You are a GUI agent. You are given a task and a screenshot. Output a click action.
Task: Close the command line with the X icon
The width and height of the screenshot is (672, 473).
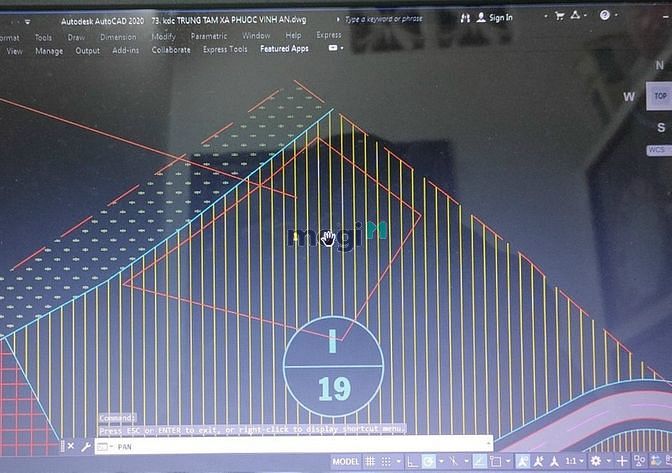point(71,446)
